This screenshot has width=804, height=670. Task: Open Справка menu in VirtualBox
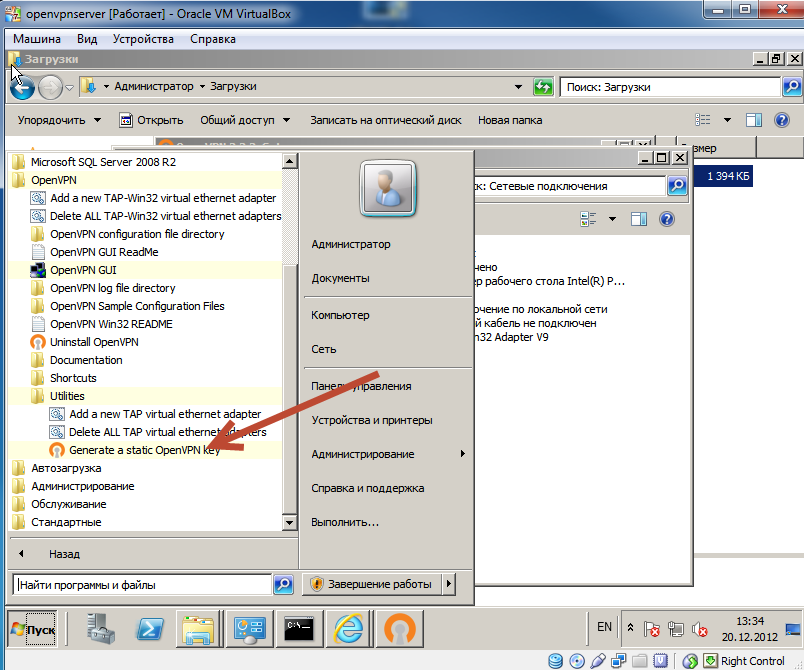point(213,39)
